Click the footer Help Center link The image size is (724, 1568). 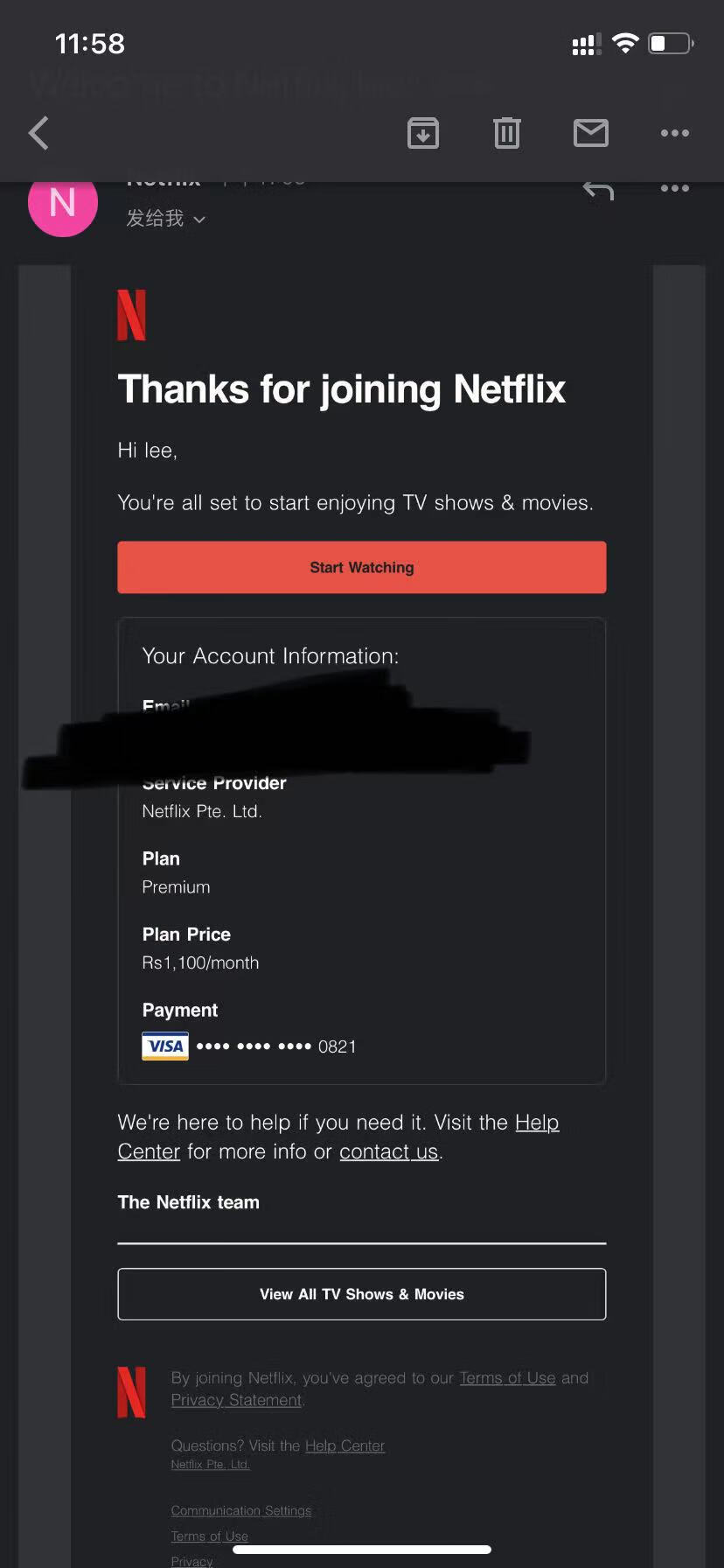(345, 1445)
